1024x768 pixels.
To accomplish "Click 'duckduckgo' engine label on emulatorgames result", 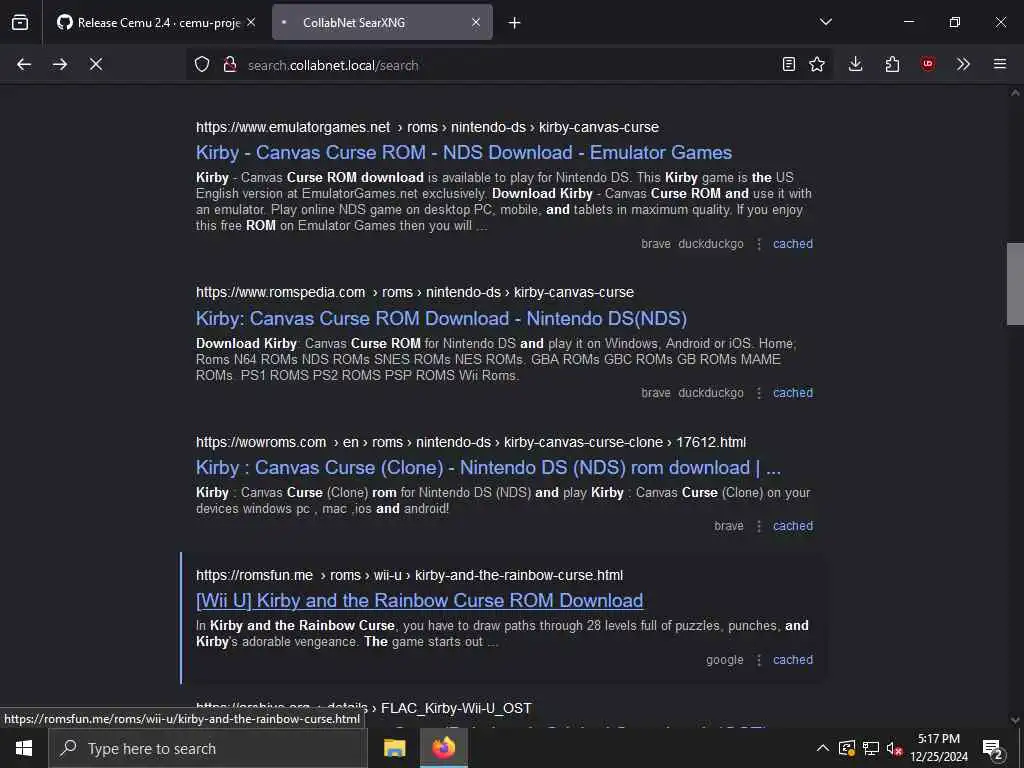I will point(711,244).
